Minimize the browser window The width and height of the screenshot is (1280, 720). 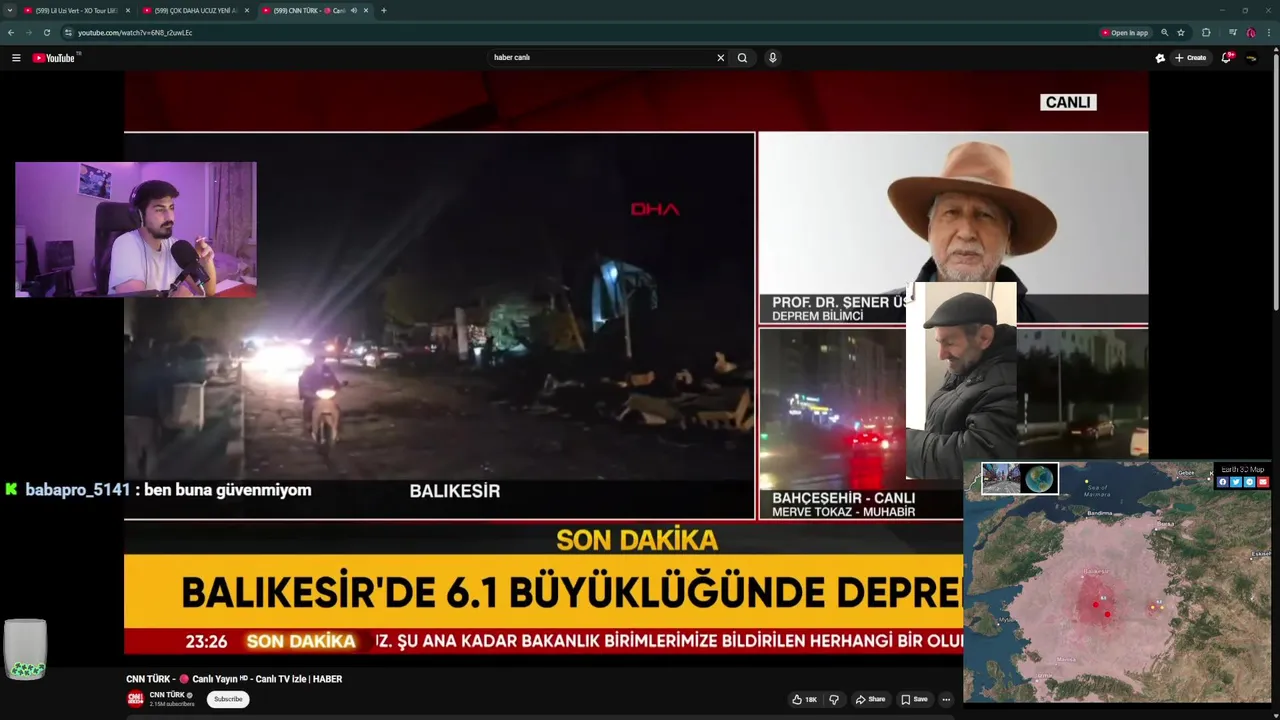[1221, 10]
